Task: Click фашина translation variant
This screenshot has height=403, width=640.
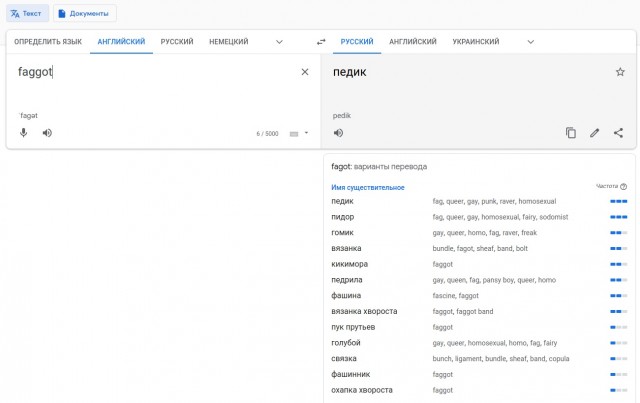Action: 346,296
